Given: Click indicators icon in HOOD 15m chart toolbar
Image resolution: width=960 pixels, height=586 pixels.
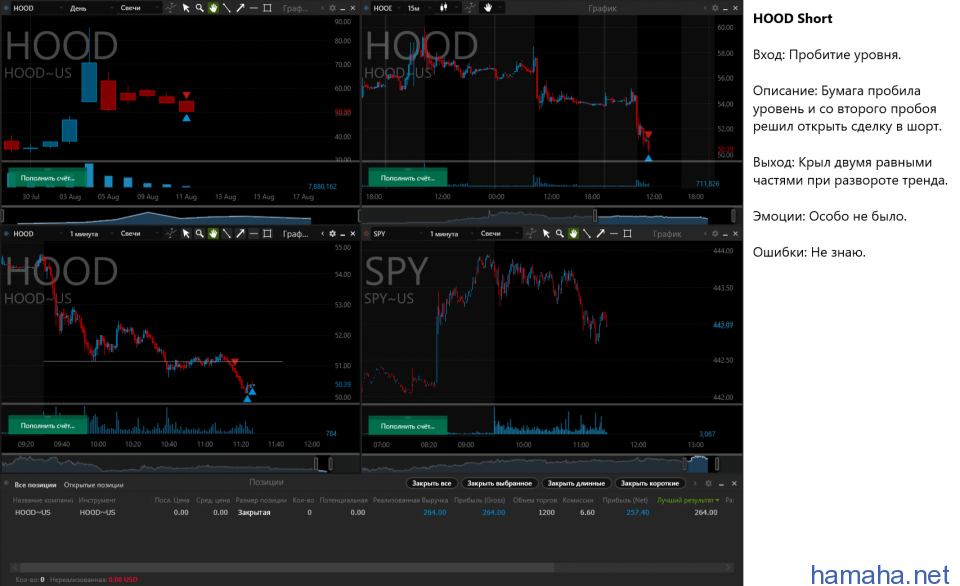Looking at the screenshot, I should [470, 8].
